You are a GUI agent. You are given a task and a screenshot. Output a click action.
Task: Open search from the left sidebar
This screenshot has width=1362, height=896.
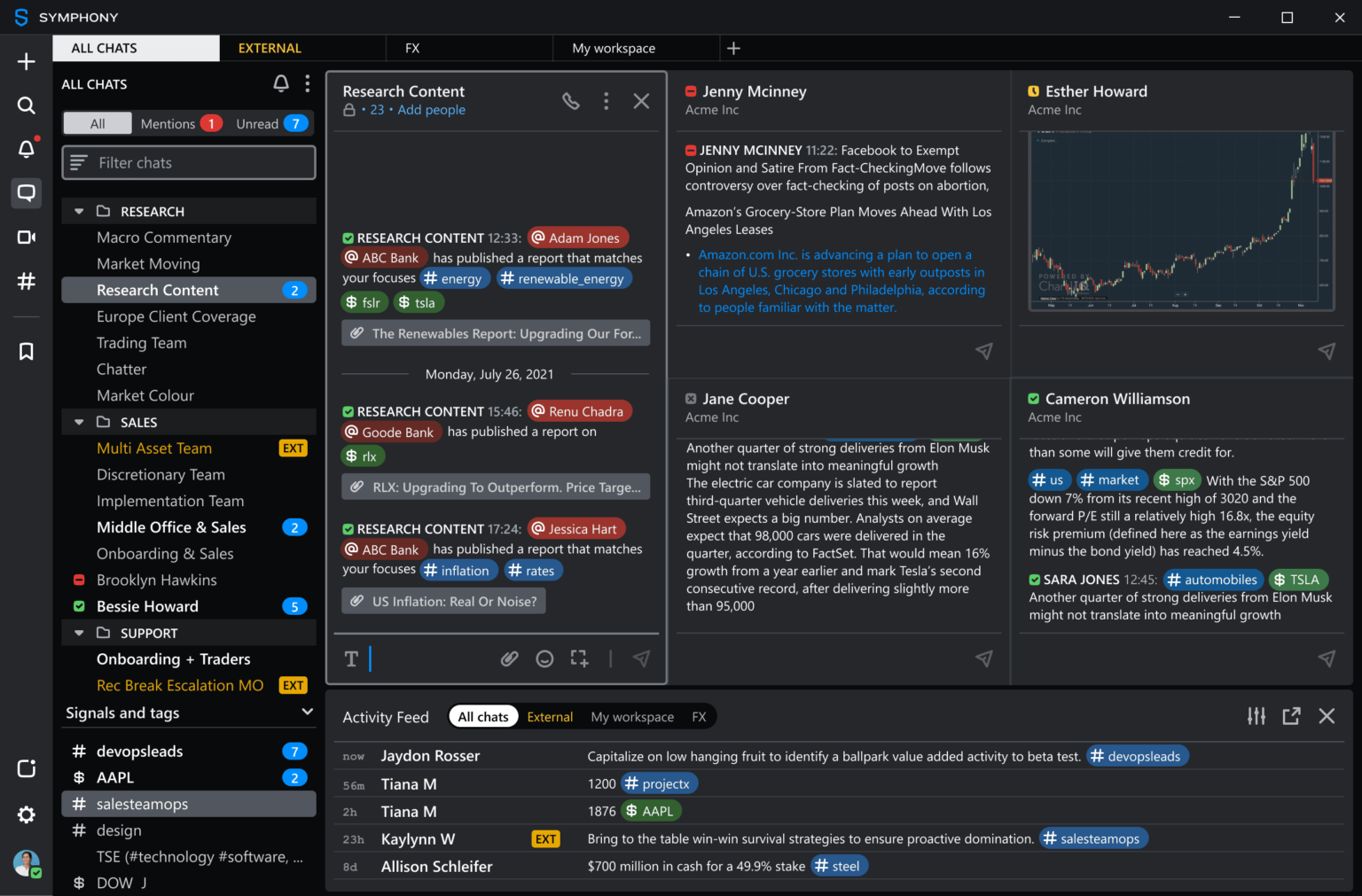[27, 105]
